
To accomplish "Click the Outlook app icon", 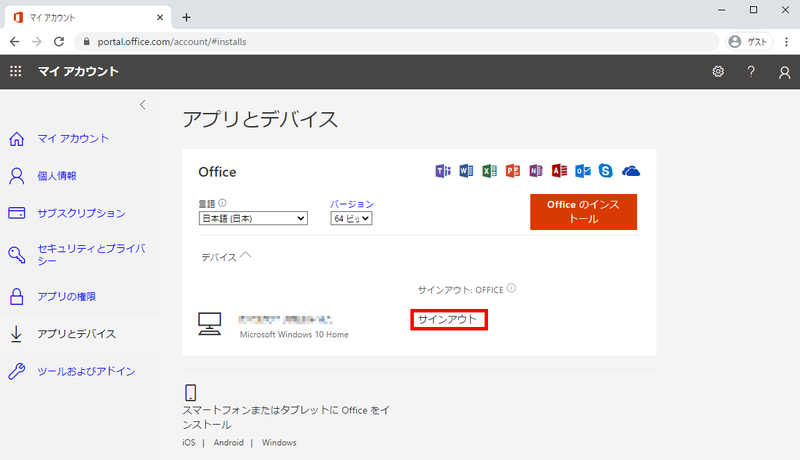I will coord(583,171).
